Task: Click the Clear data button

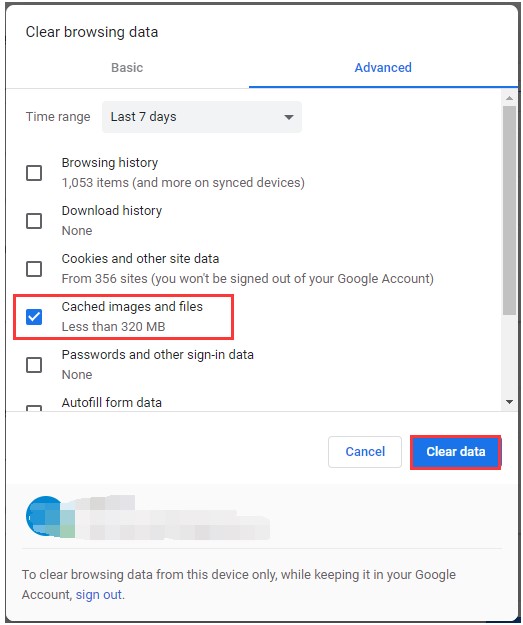Action: [456, 452]
